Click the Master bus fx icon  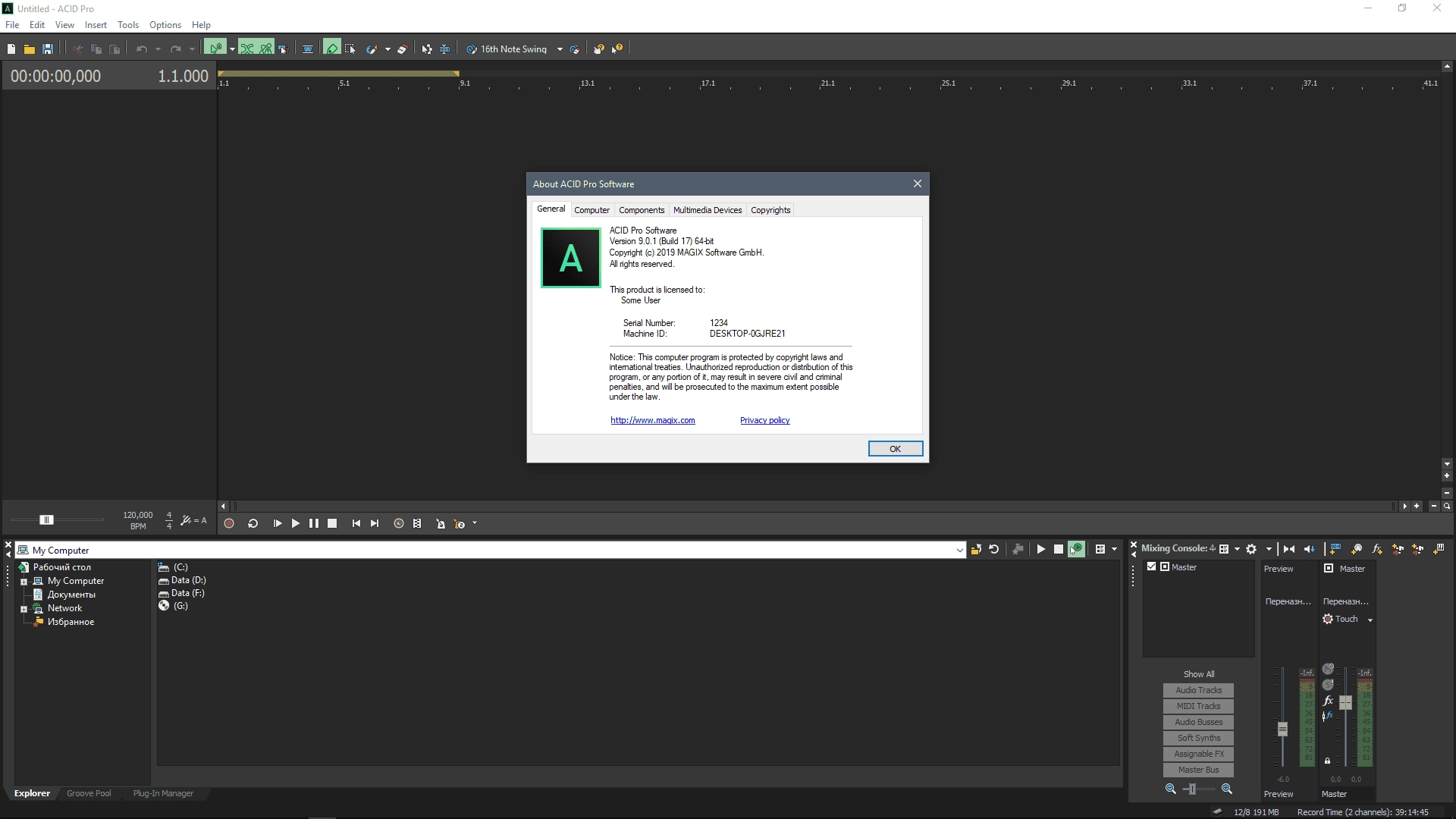coord(1328,701)
